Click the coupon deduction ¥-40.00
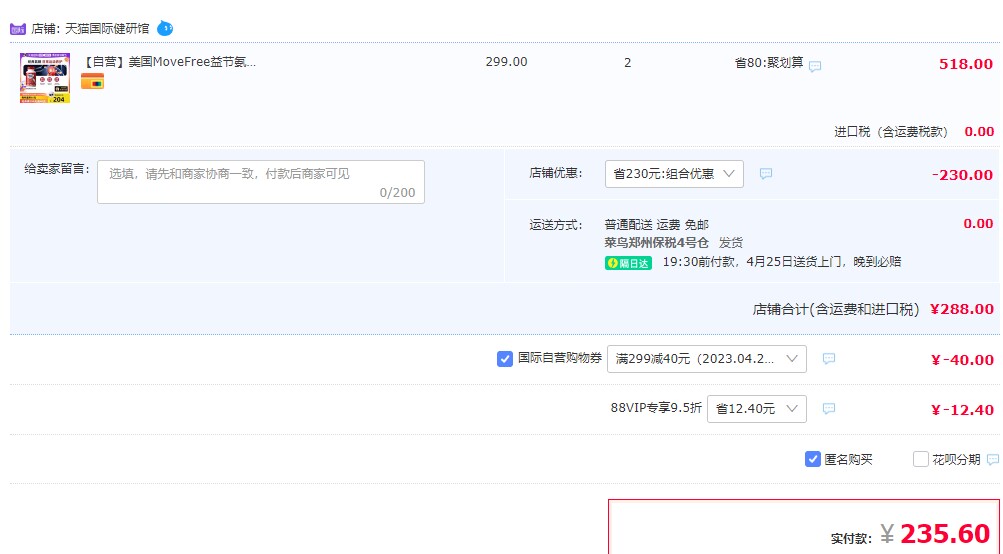The image size is (1003, 554). 962,360
